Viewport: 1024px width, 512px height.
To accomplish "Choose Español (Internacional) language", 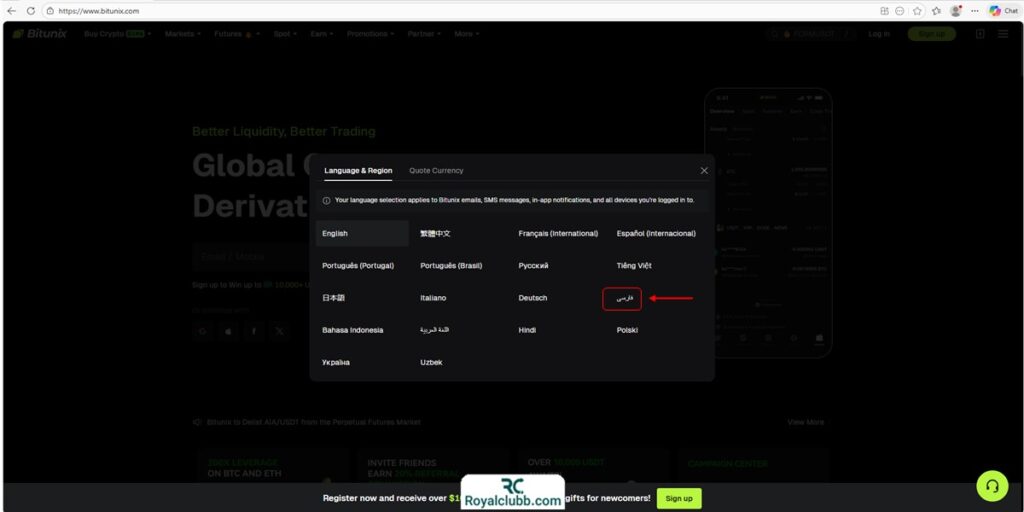I will 656,233.
